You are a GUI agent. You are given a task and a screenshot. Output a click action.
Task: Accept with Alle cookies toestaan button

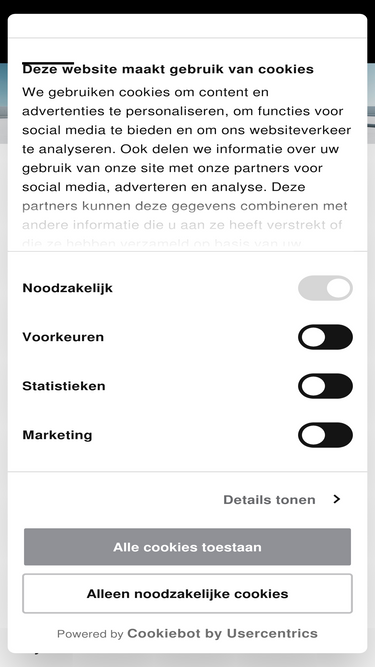point(188,547)
